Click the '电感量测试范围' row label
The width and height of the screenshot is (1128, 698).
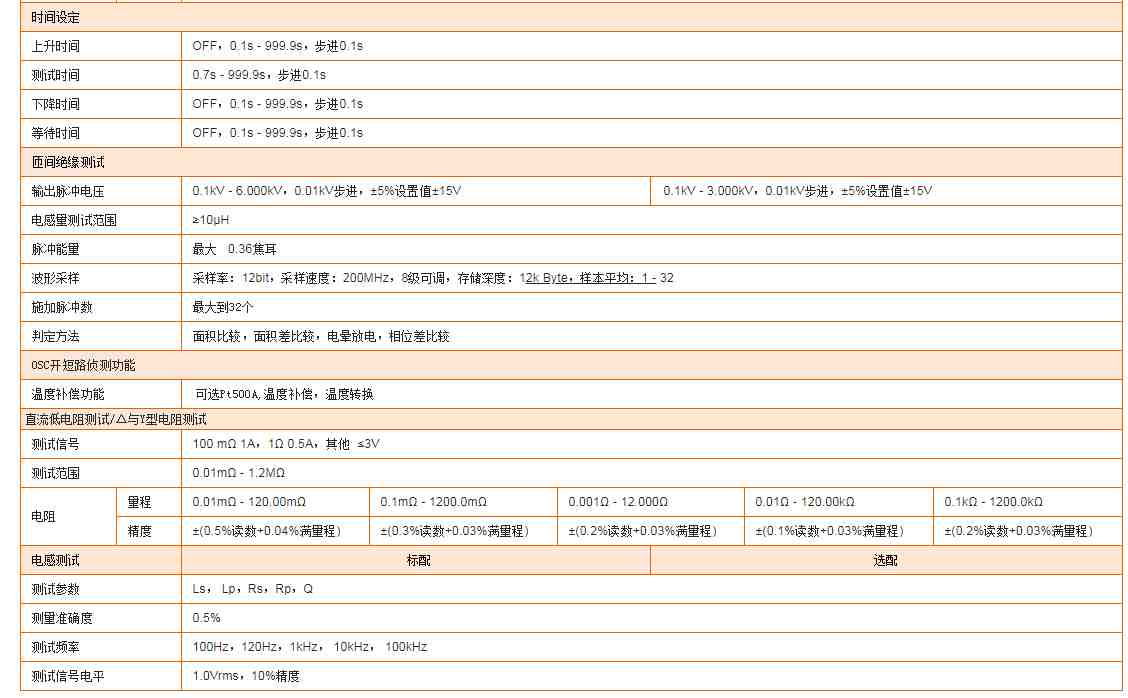click(x=74, y=220)
